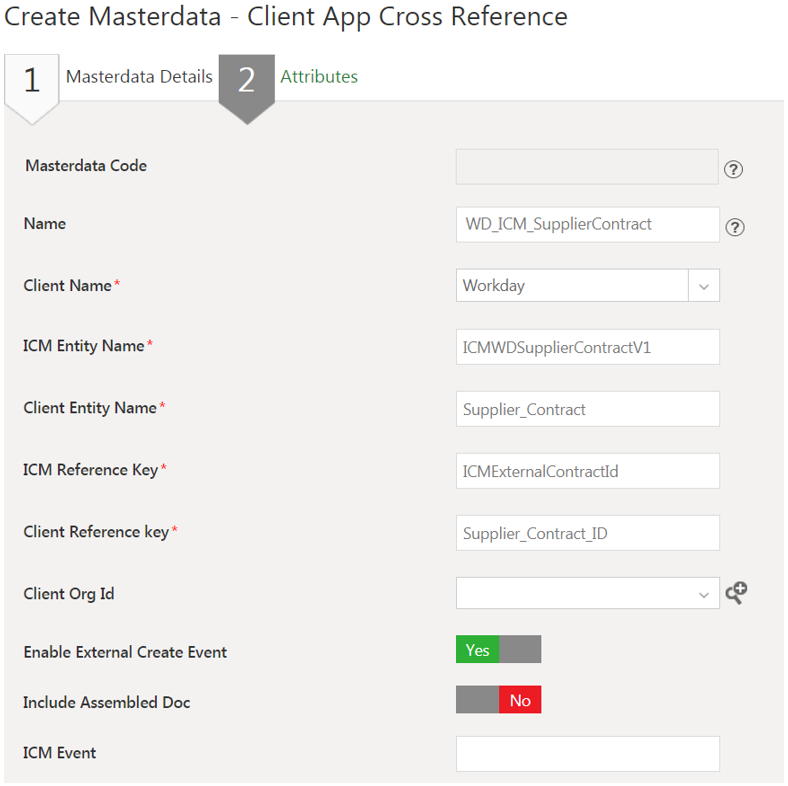
Task: Click the Name field help icon
Action: click(x=734, y=227)
